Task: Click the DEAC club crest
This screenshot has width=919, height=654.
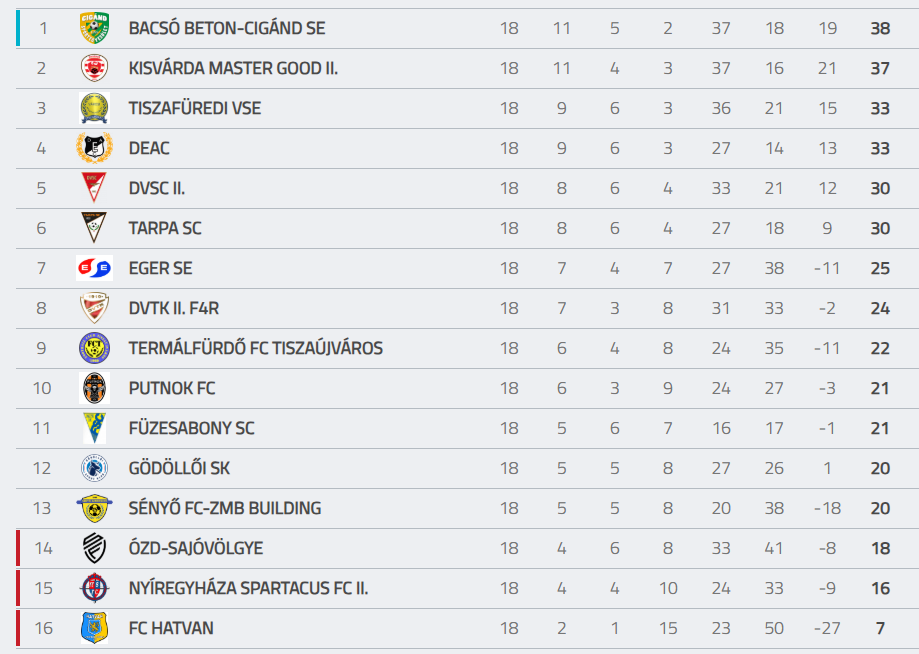Action: 95,148
